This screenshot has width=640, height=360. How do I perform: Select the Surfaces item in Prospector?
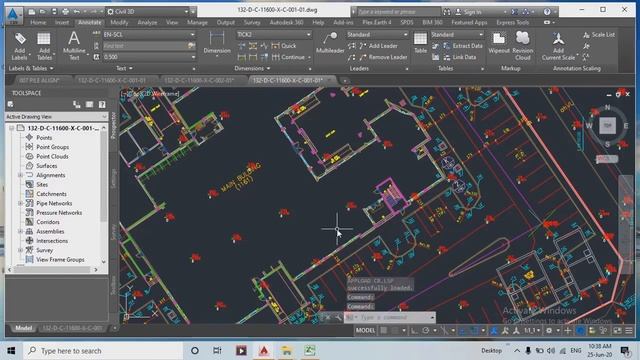click(x=47, y=166)
